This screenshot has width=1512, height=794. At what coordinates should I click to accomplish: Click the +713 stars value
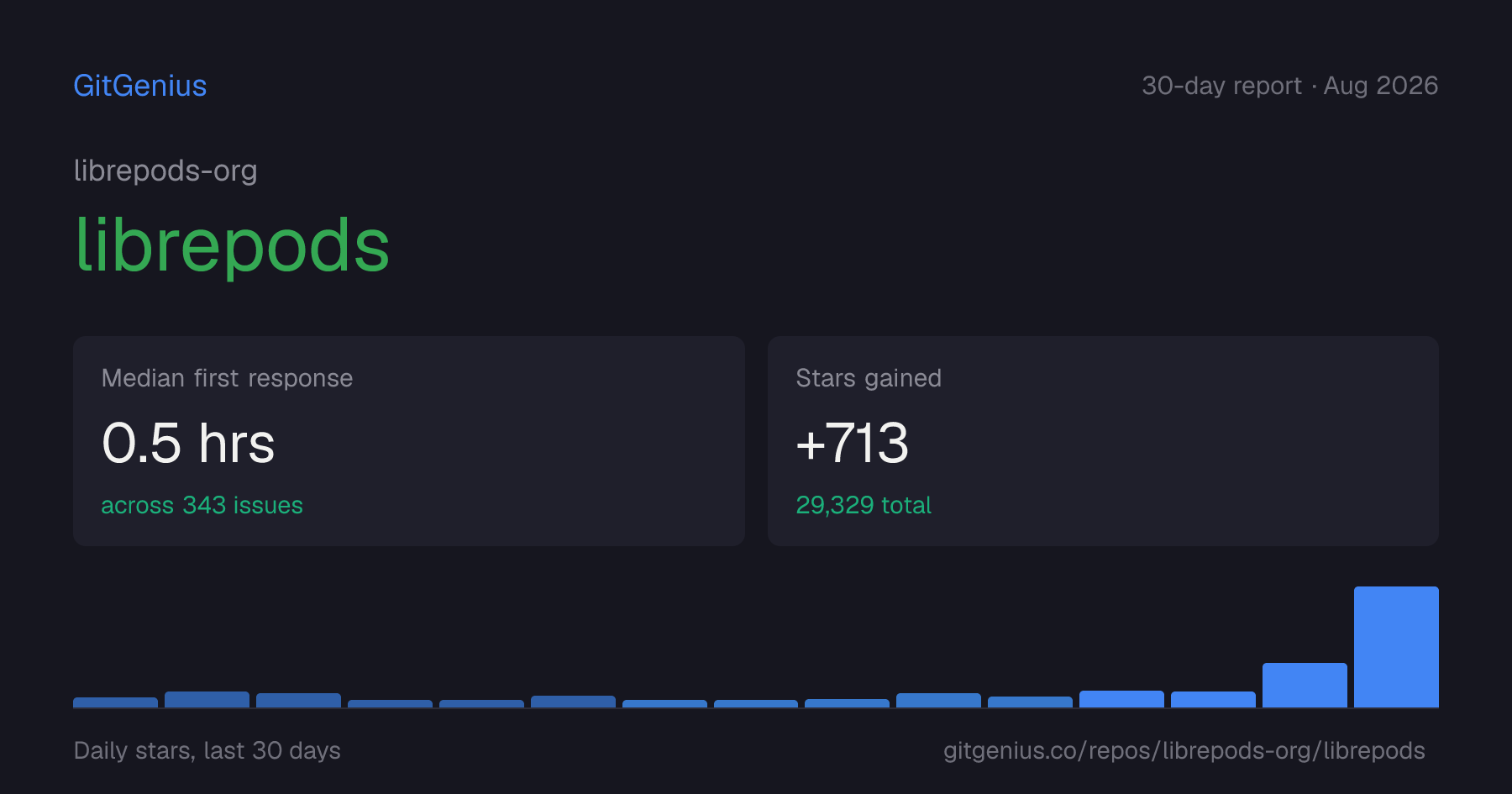(x=852, y=443)
